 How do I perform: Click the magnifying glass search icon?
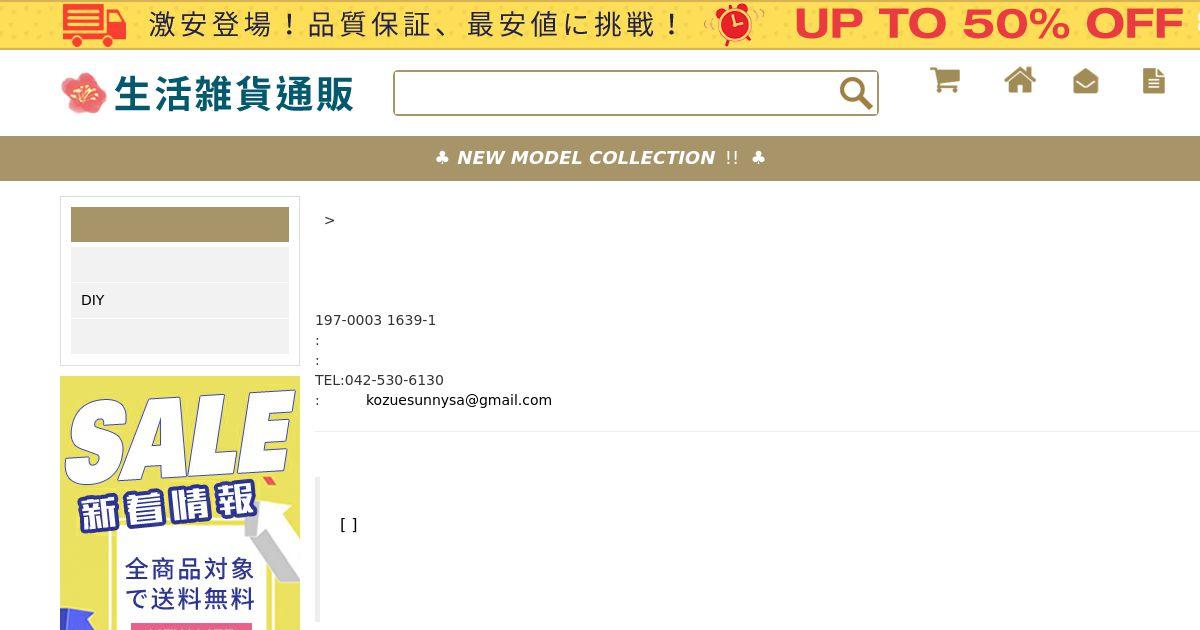(856, 93)
